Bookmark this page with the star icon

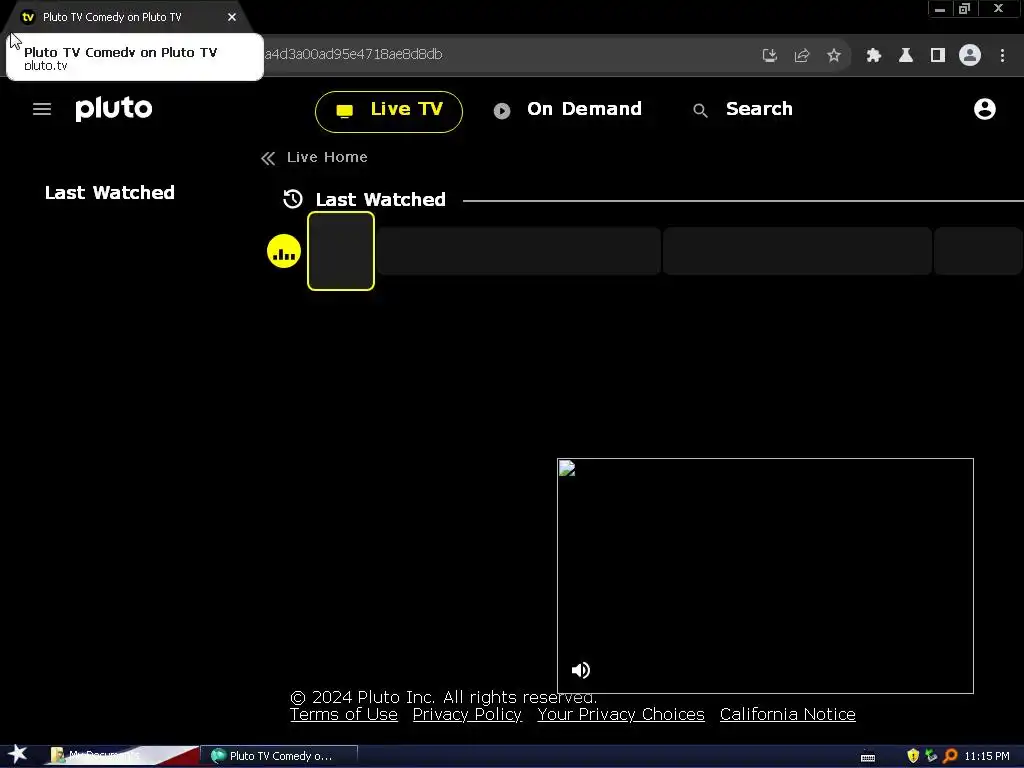pyautogui.click(x=834, y=56)
